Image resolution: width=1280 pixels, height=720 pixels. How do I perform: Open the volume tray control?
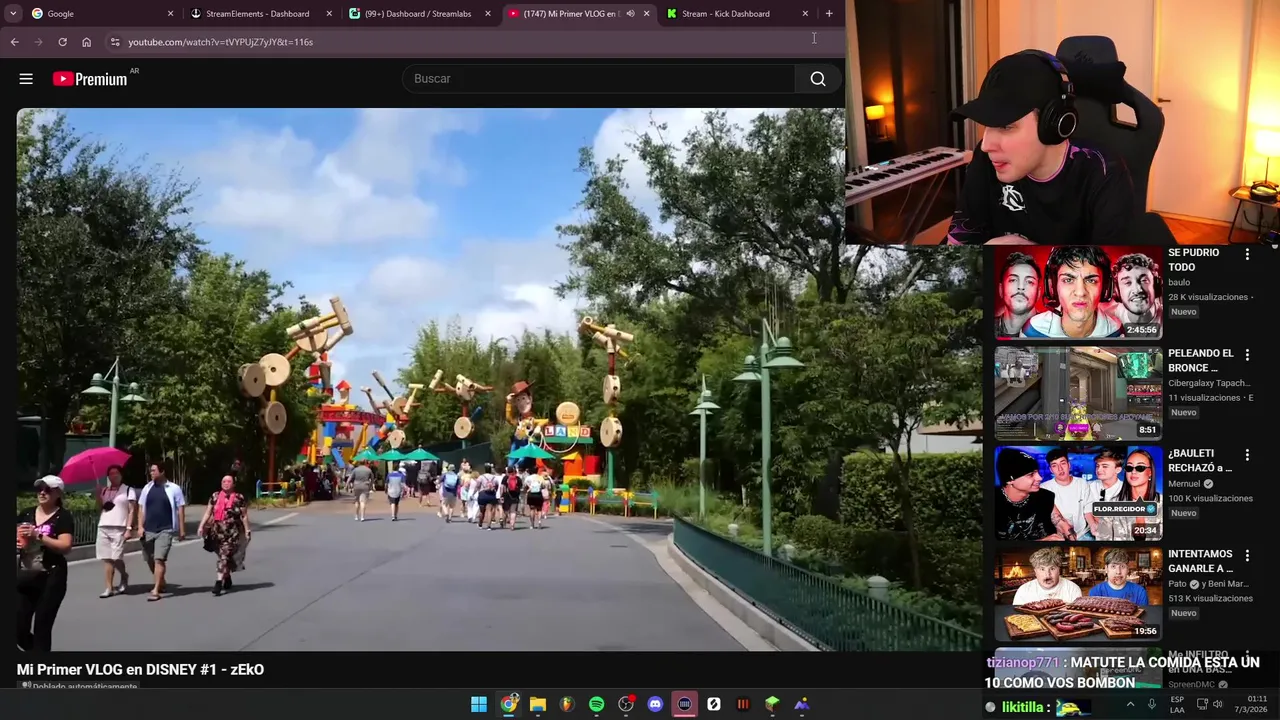point(1218,704)
